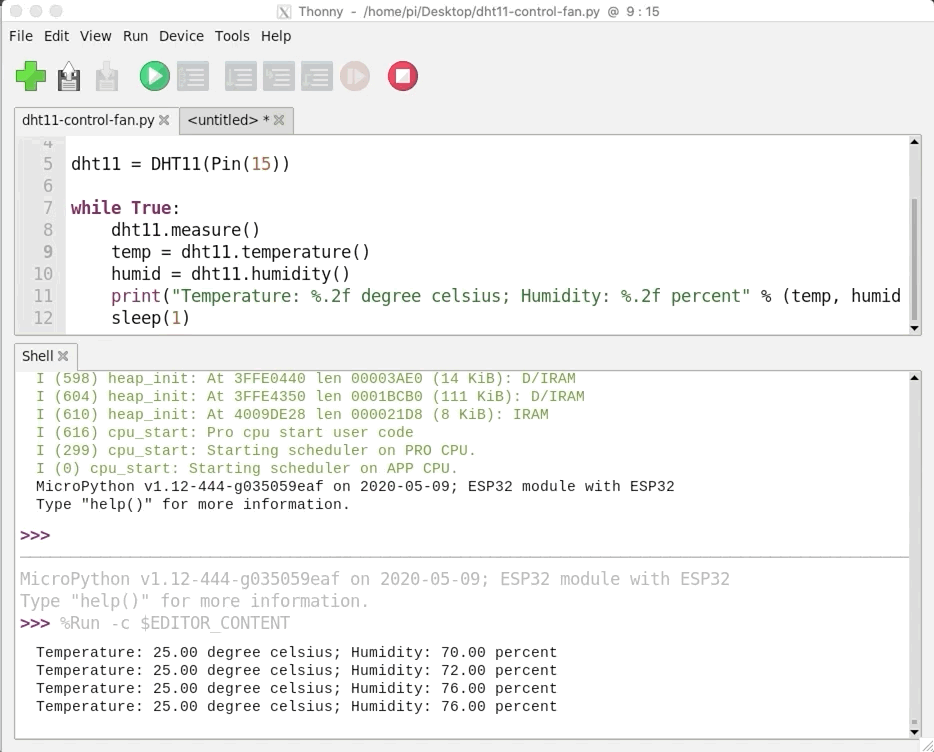Click the shell scroll up arrow
Screen dimensions: 934x752
(914, 378)
